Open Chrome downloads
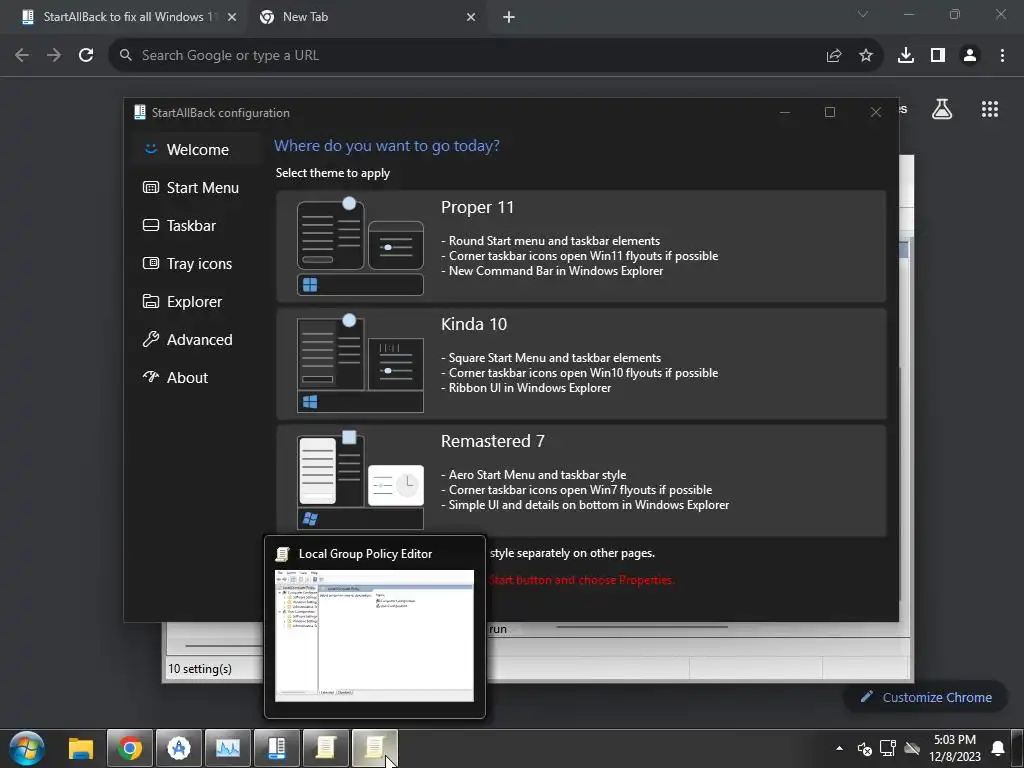 (906, 56)
